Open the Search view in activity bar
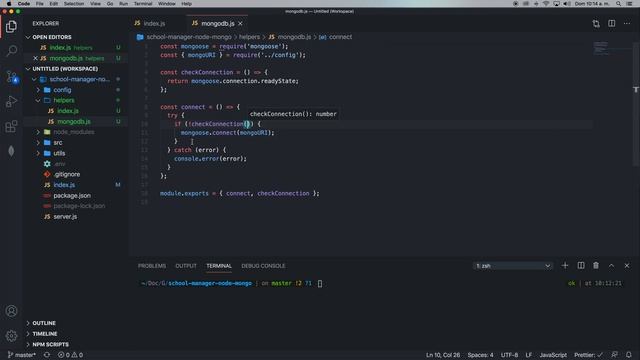The height and width of the screenshot is (360, 640). [11, 51]
